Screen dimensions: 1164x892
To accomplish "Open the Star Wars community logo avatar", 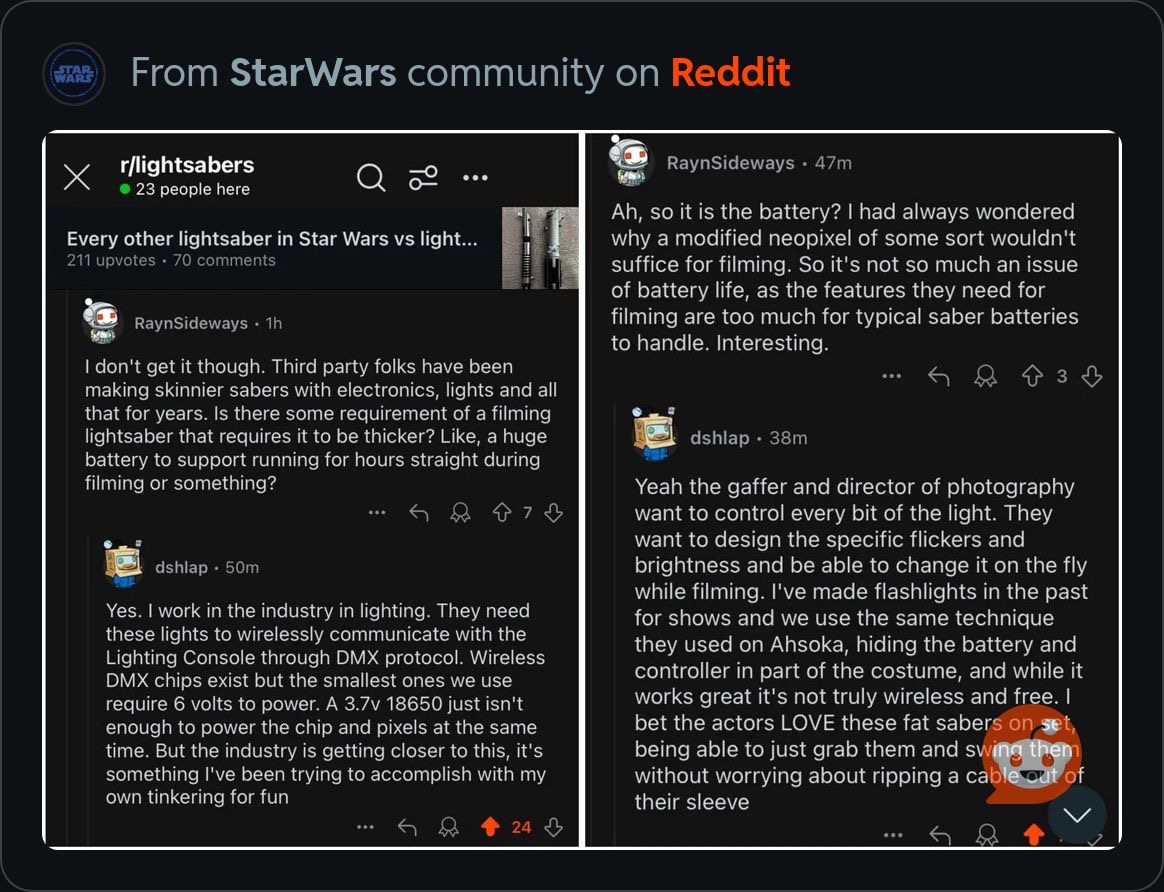I will pos(73,73).
